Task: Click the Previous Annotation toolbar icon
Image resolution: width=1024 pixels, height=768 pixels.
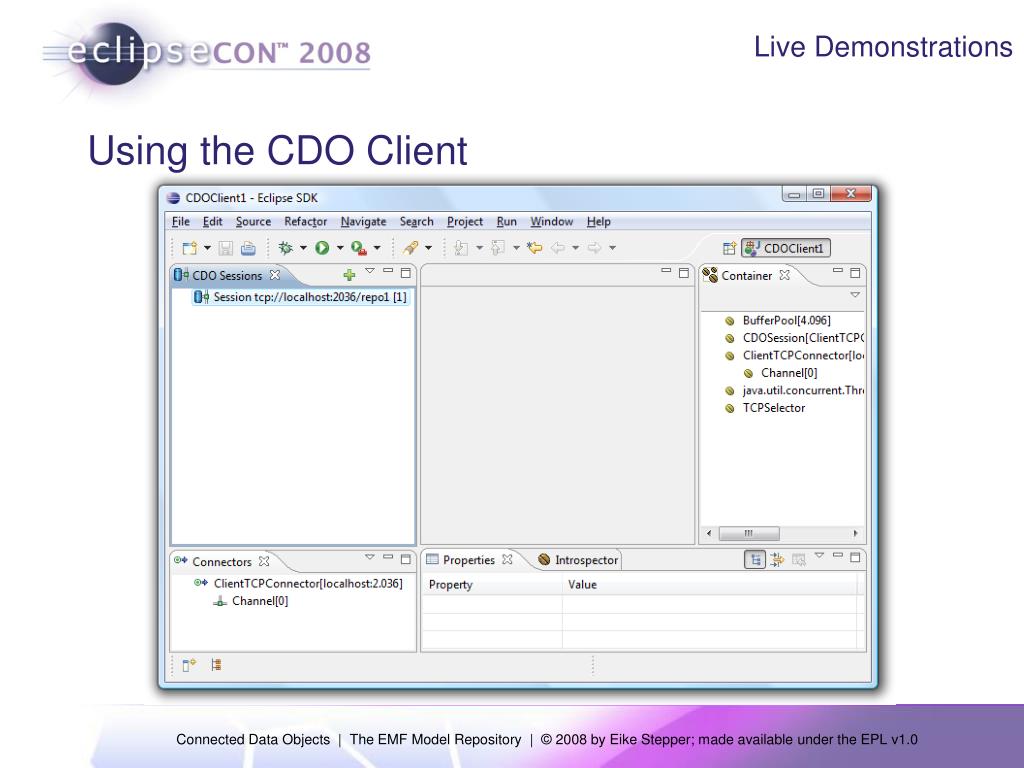Action: (x=498, y=248)
